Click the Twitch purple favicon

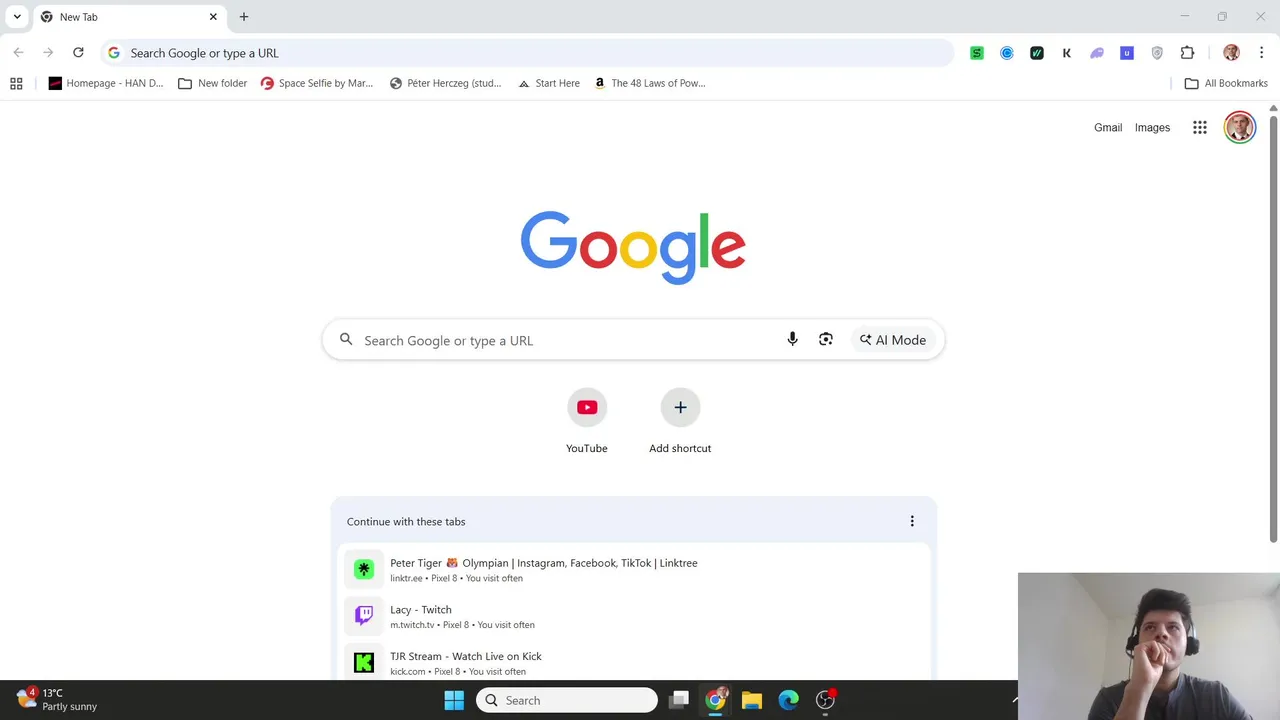364,616
